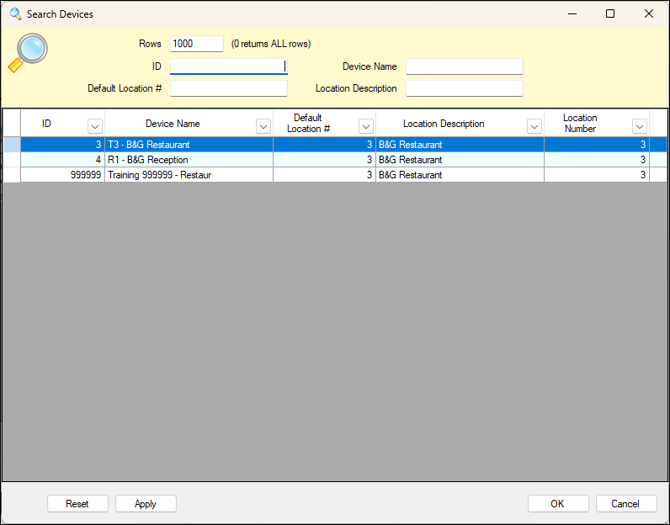Click Location Description in Training 999999 row
This screenshot has width=670, height=525.
click(460, 175)
